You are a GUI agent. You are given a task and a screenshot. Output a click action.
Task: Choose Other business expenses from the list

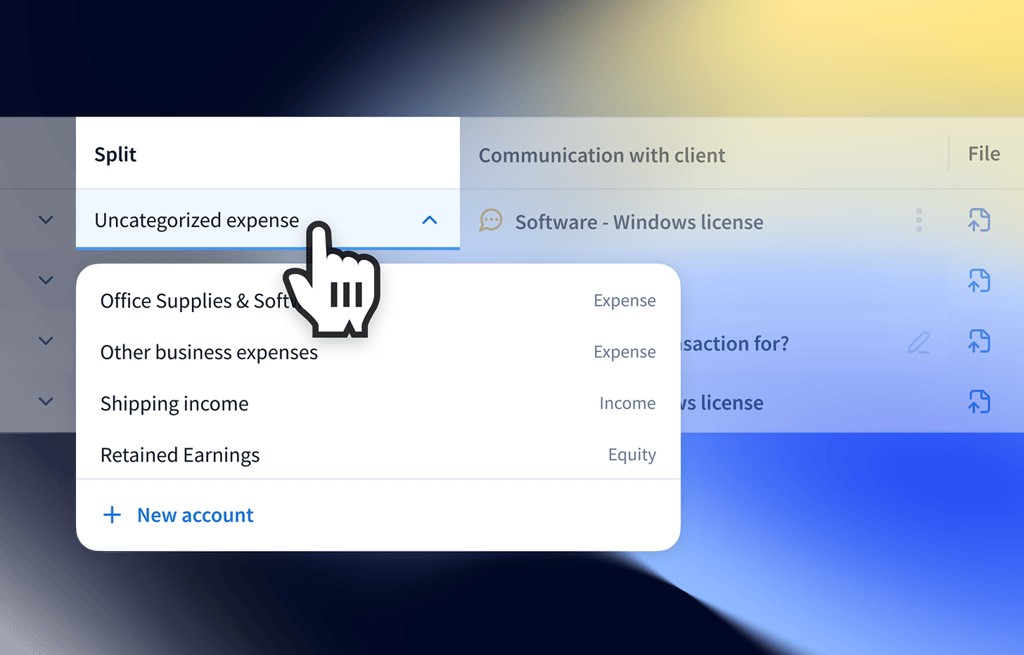209,352
